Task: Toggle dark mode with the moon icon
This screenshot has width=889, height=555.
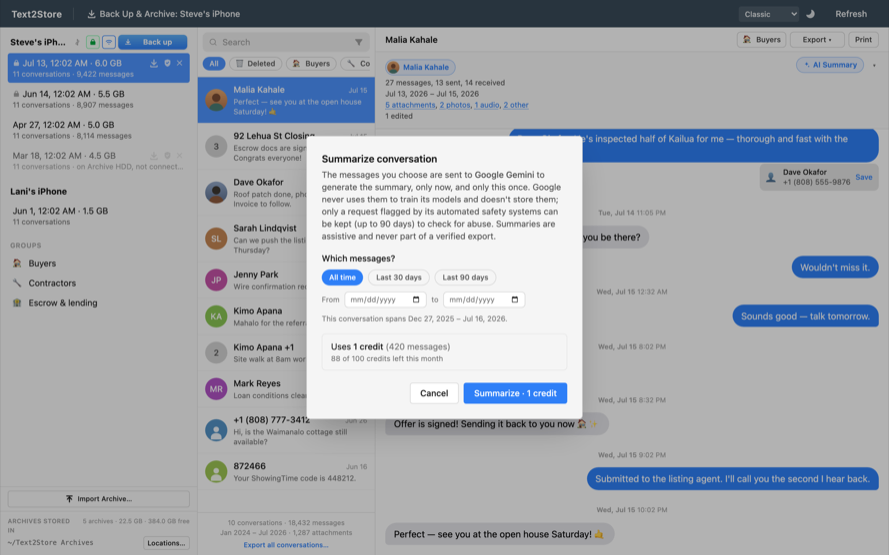Action: click(x=810, y=14)
